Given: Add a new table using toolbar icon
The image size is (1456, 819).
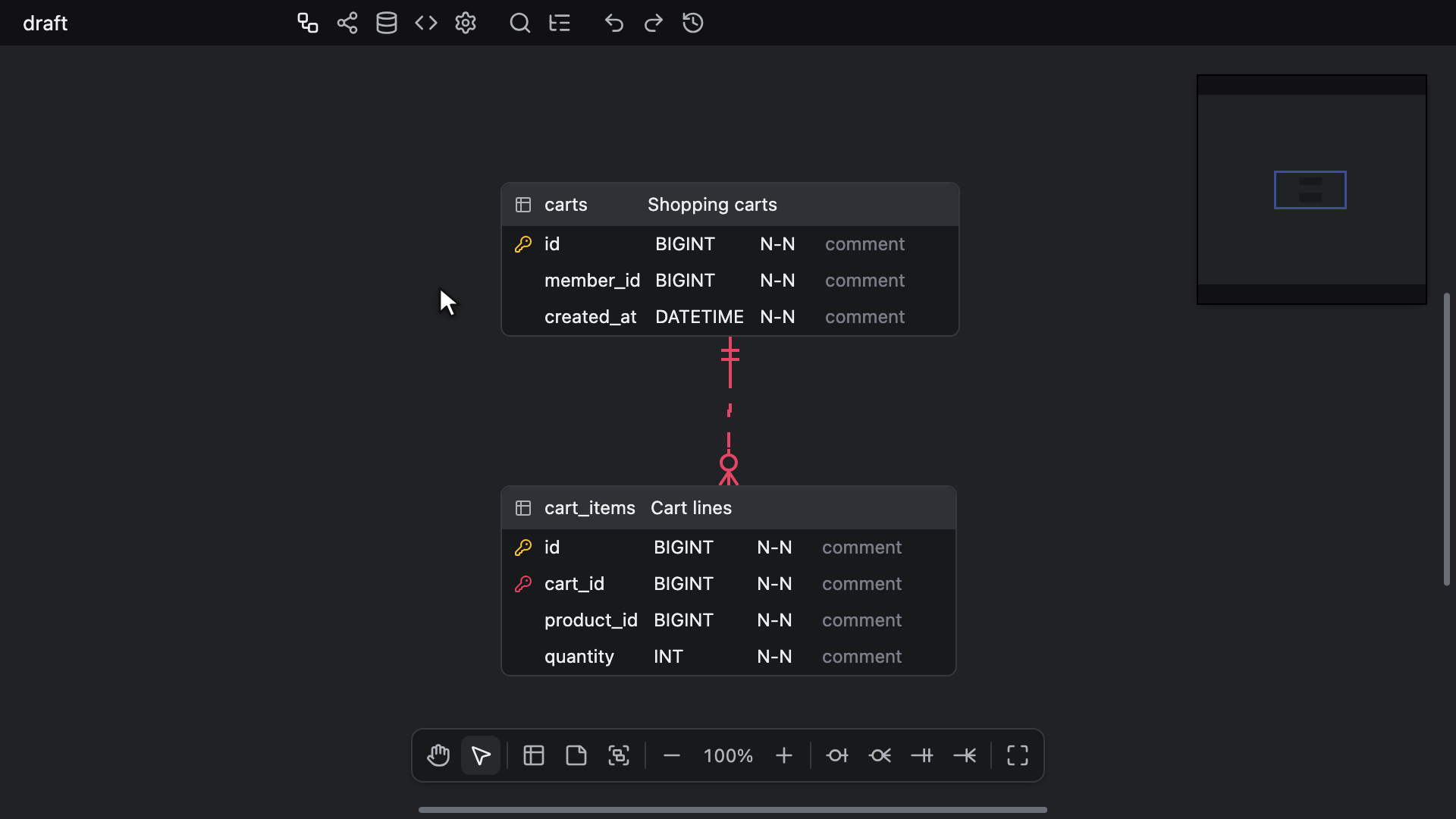Looking at the screenshot, I should [534, 755].
